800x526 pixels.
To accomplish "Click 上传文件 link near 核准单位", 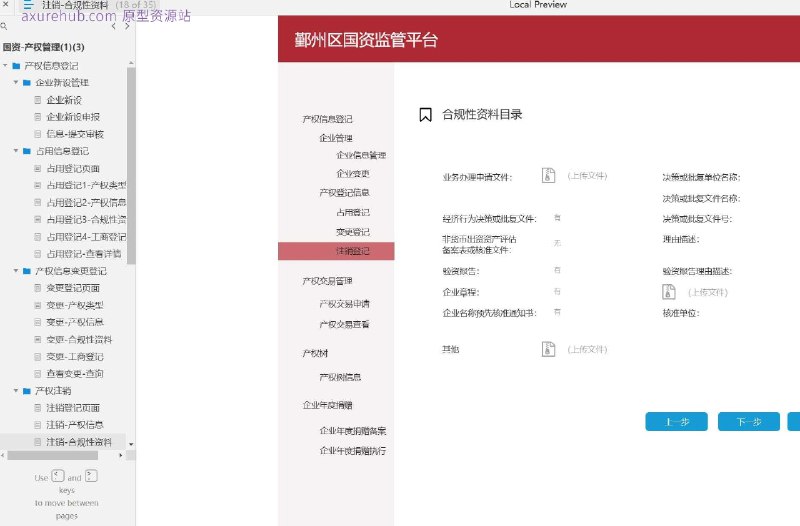I will coord(708,292).
